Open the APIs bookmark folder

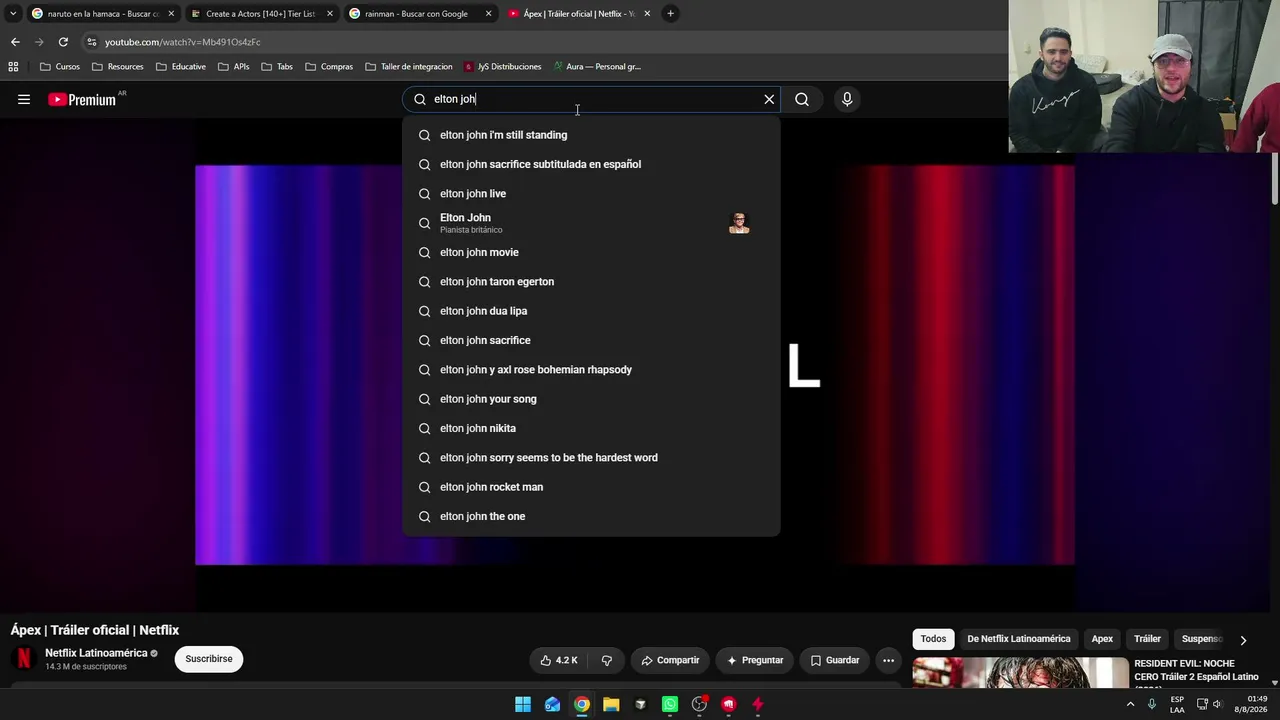233,67
